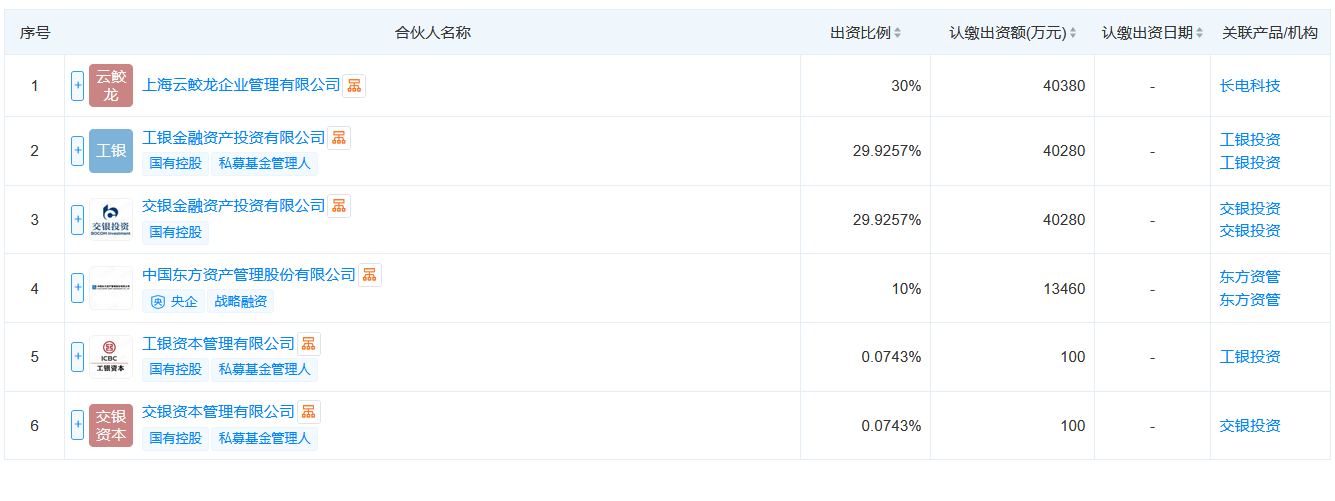Click 私募基金管理人 tag under 工银金融资产投资
This screenshot has height=501, width=1335.
pos(264,162)
